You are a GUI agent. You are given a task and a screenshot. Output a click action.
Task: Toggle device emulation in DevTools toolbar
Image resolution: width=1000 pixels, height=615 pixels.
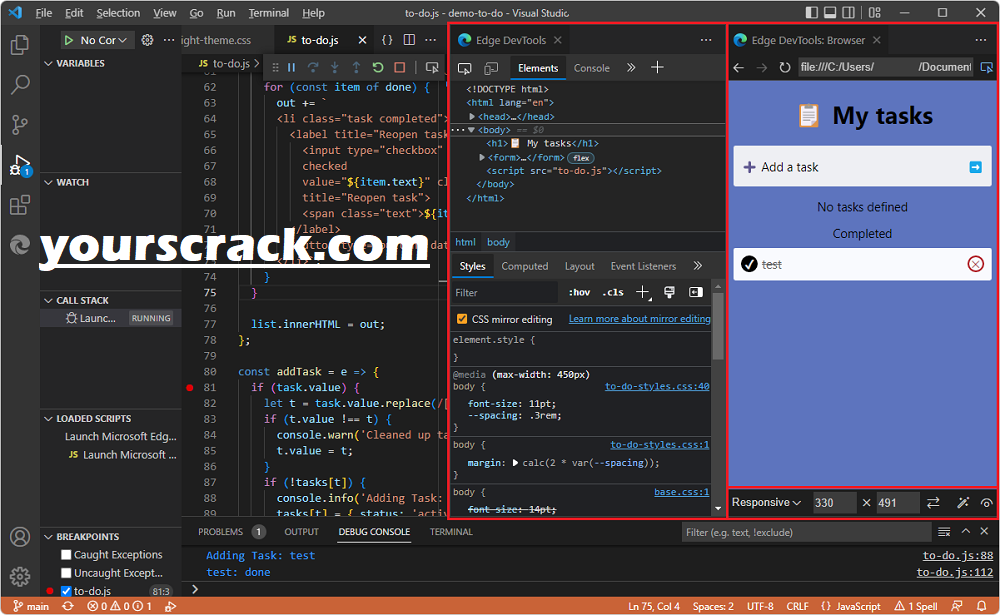[x=491, y=68]
